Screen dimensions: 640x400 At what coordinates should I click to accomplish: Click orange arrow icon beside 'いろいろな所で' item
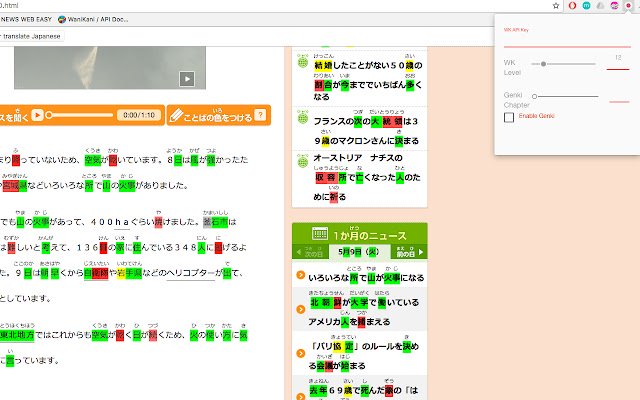click(x=301, y=275)
